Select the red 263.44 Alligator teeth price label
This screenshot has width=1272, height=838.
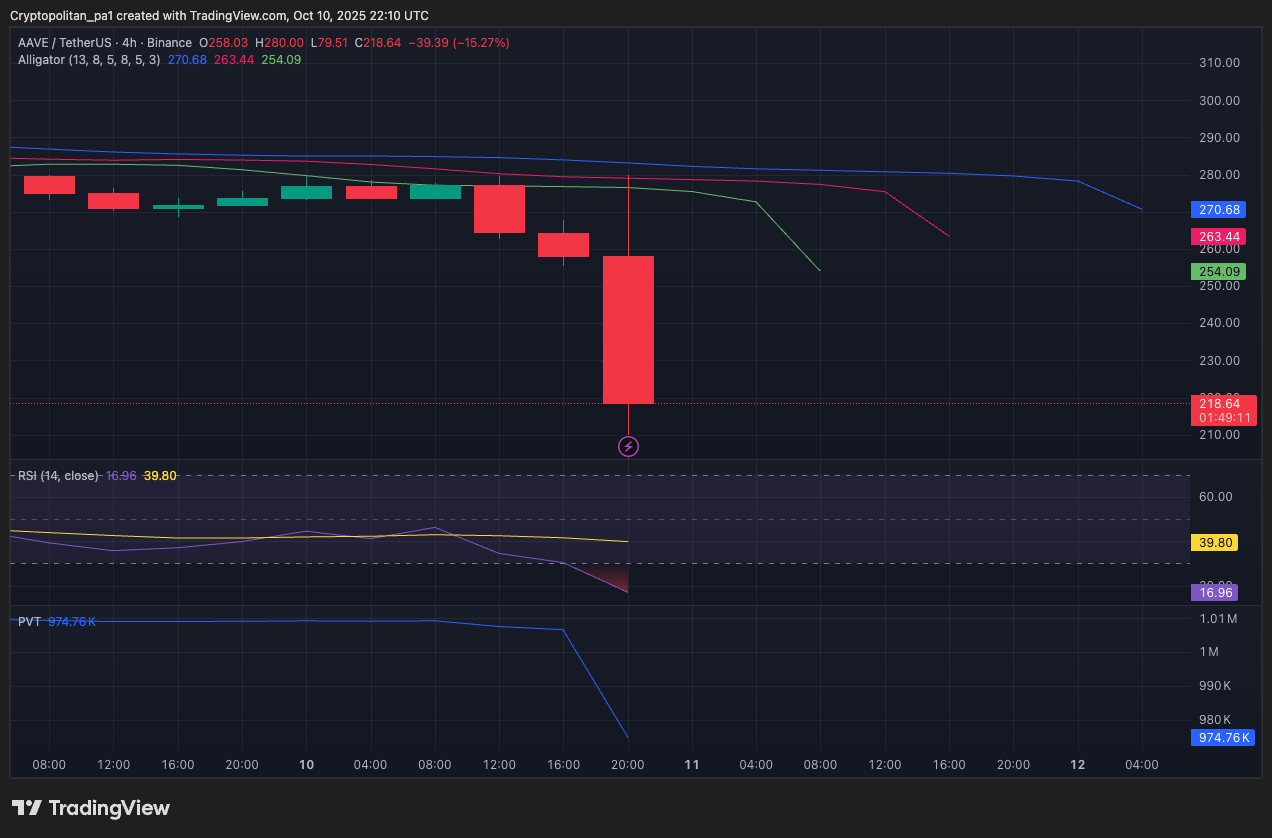point(1216,237)
